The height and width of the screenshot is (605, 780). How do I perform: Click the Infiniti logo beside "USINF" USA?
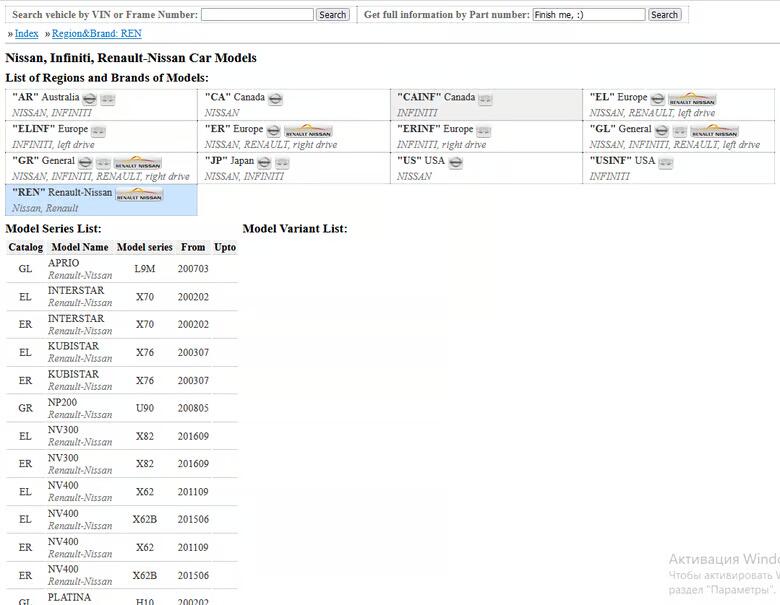coord(665,163)
